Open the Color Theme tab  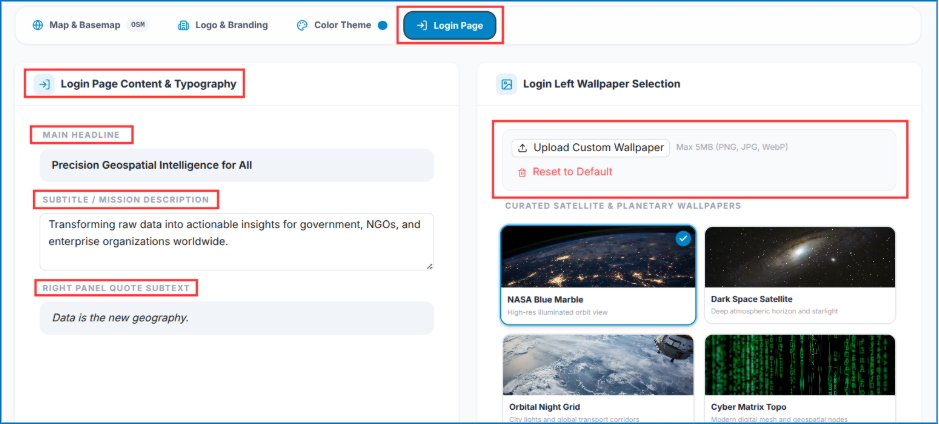[341, 25]
